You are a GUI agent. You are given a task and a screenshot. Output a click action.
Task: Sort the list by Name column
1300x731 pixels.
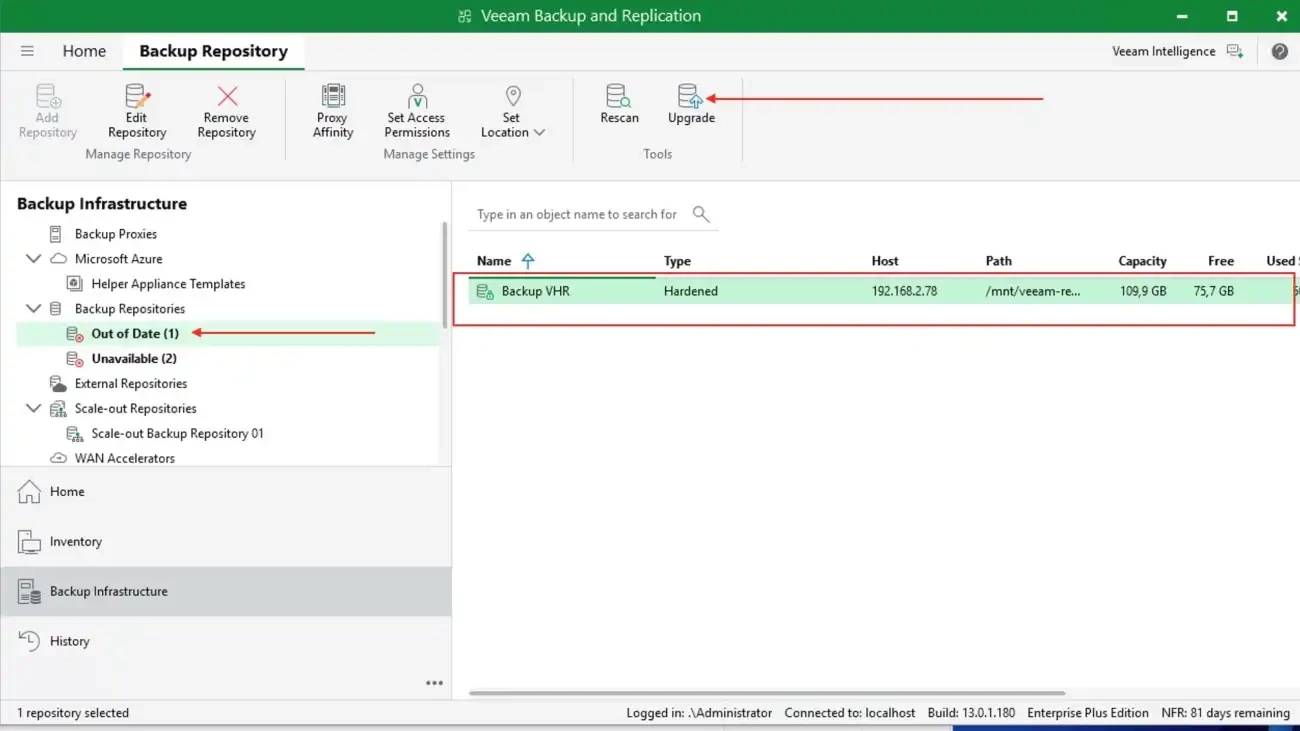pos(494,261)
